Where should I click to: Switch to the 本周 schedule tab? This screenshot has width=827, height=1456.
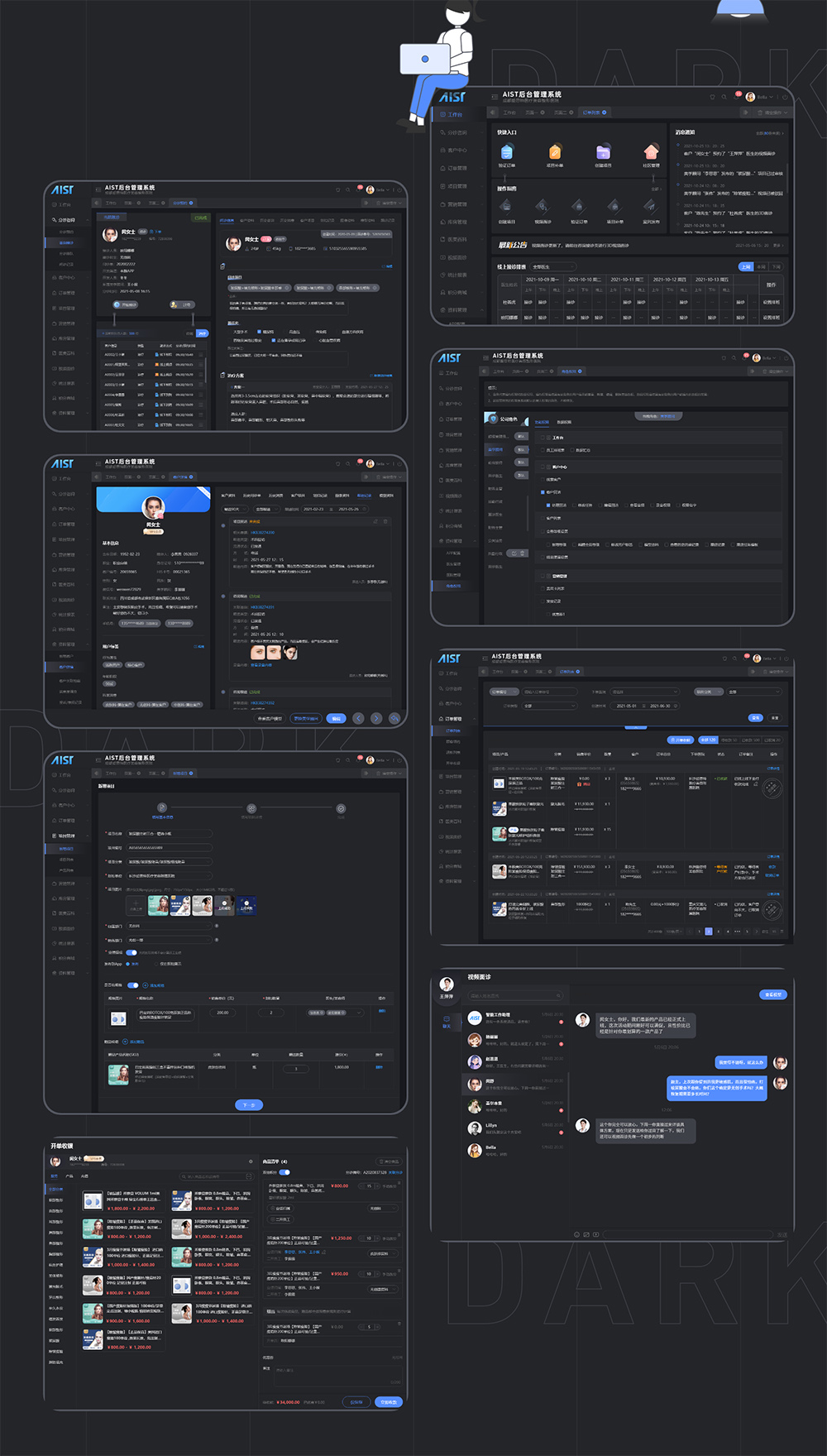coord(762,267)
